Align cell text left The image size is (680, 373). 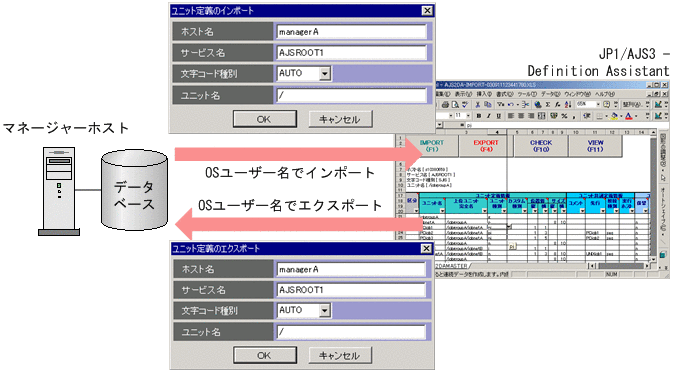point(511,116)
